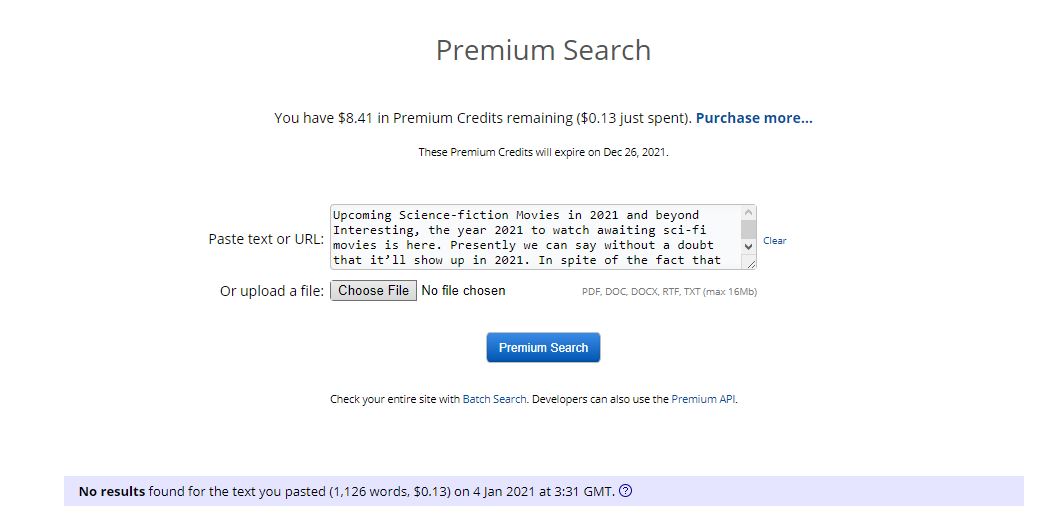This screenshot has height=526, width=1058.
Task: Clear the pasted text via Clear link
Action: coord(774,241)
